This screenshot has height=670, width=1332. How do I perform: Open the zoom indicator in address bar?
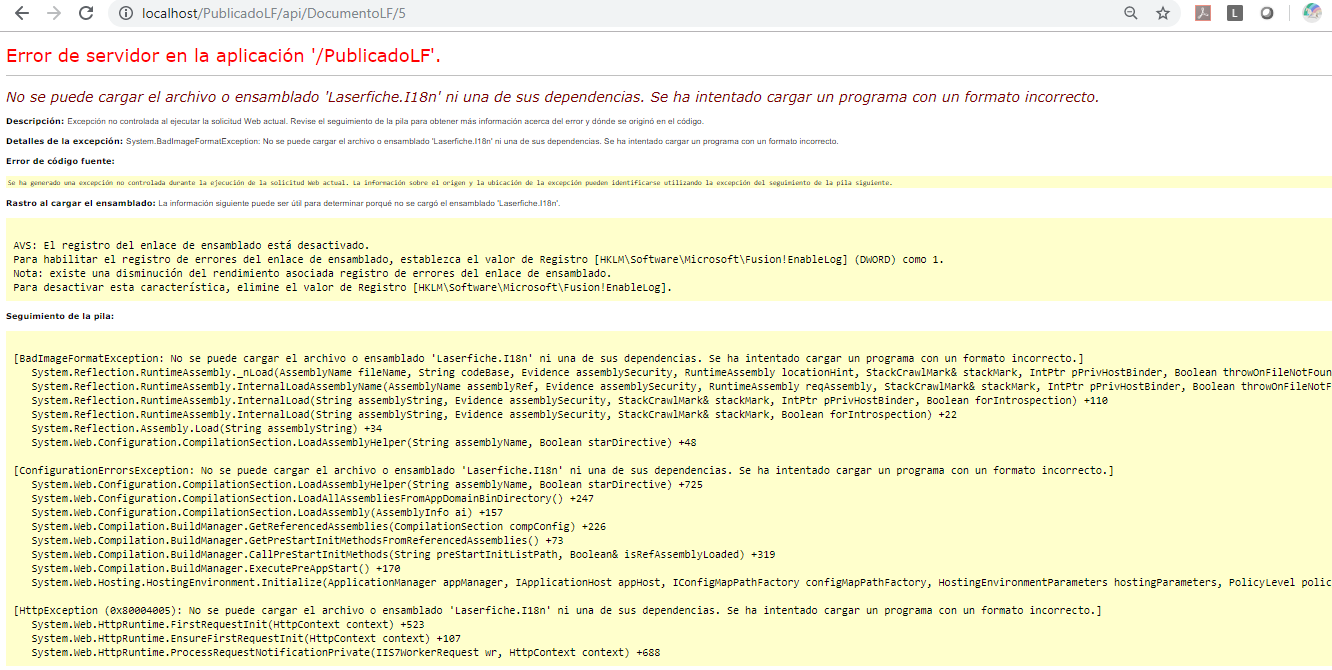tap(1131, 13)
